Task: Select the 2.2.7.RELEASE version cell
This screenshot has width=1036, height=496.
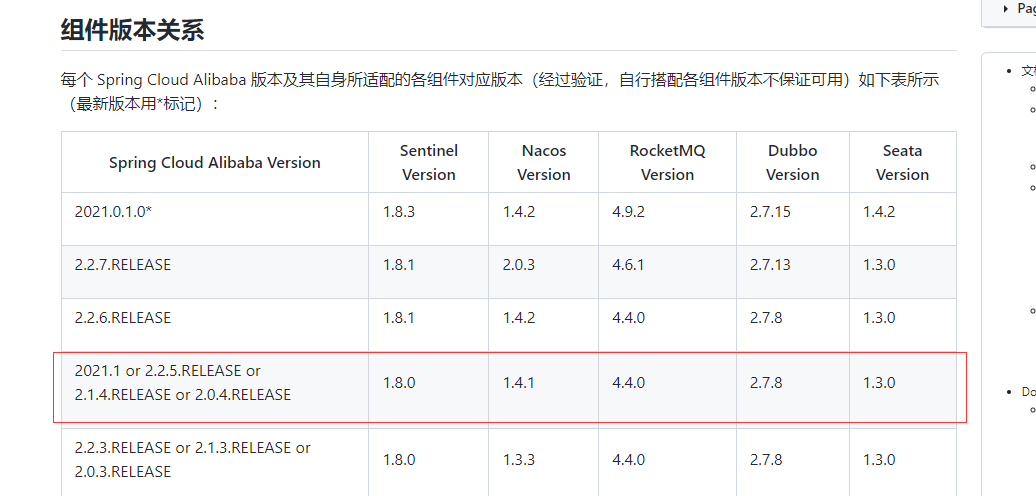Action: tap(215, 271)
